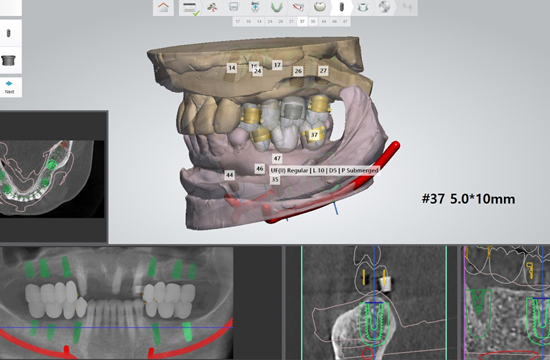Select implant label 14 on the 3D model

[232, 68]
